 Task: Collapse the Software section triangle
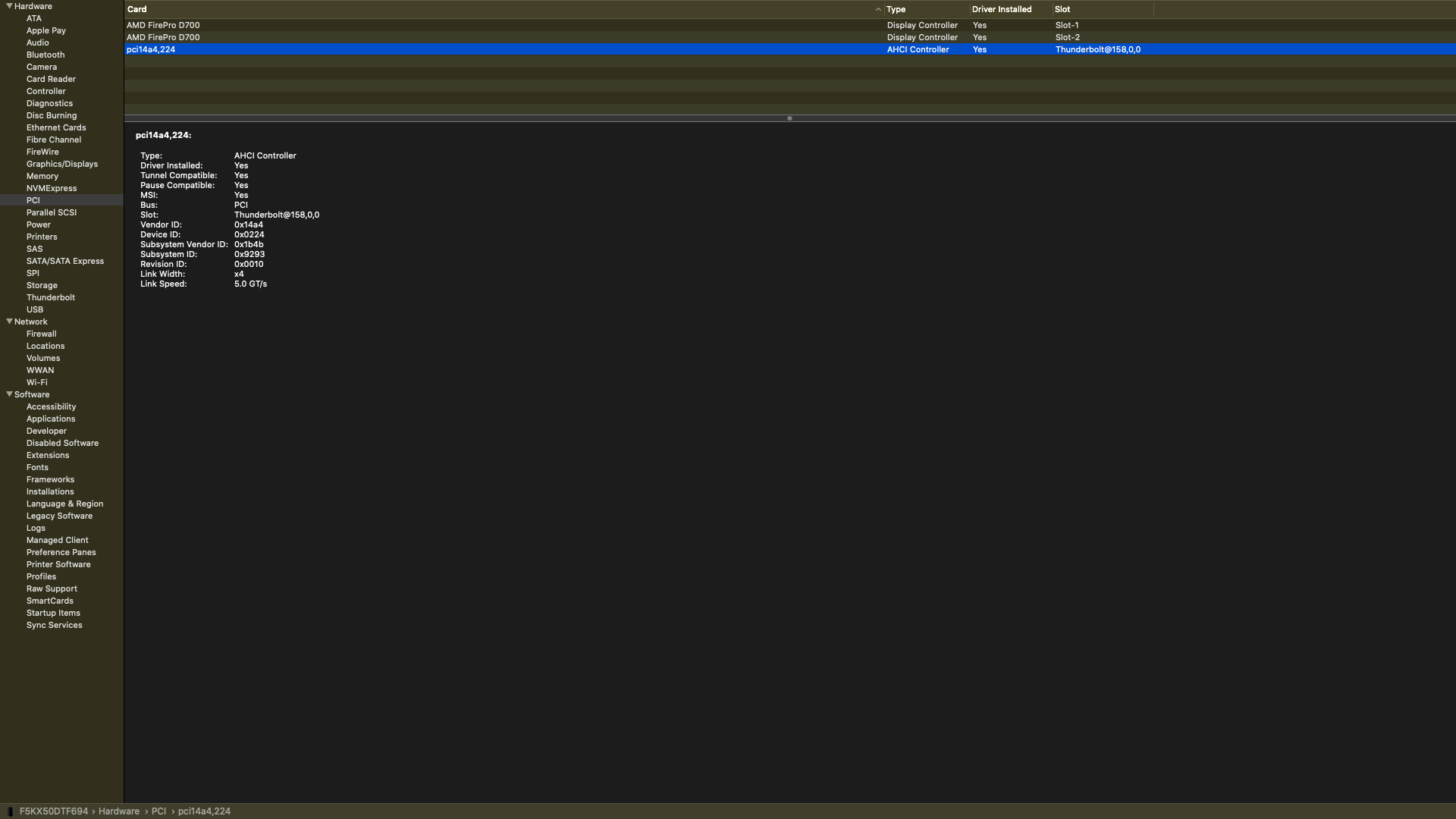[x=9, y=394]
